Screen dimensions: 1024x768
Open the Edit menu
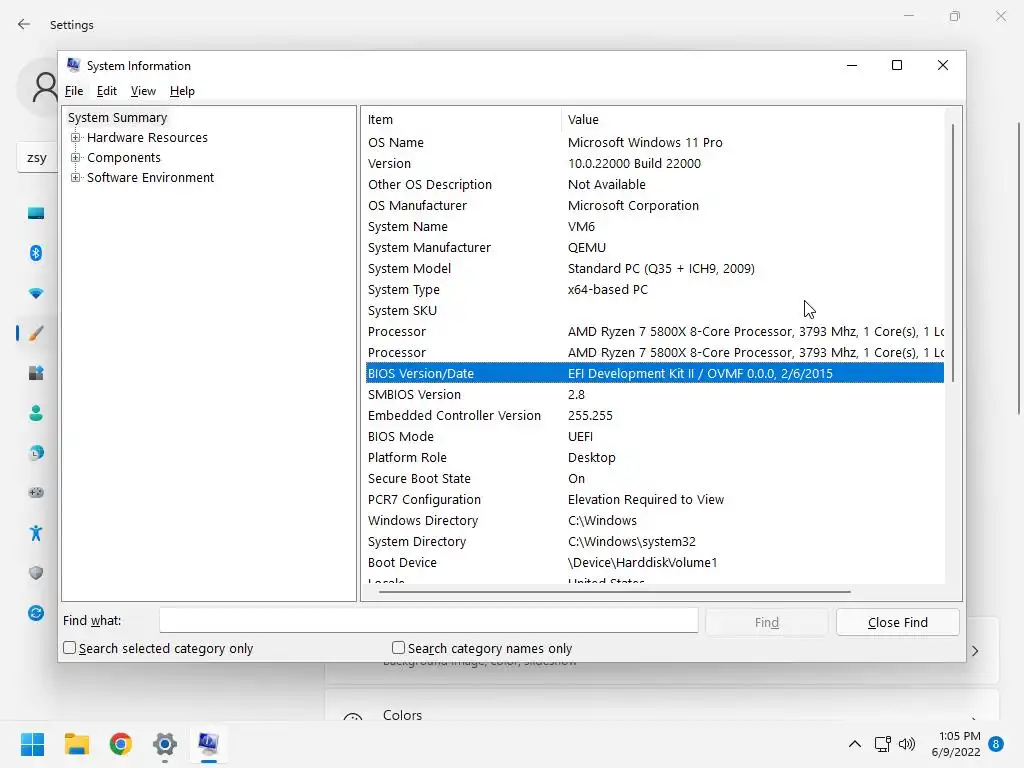[x=106, y=91]
